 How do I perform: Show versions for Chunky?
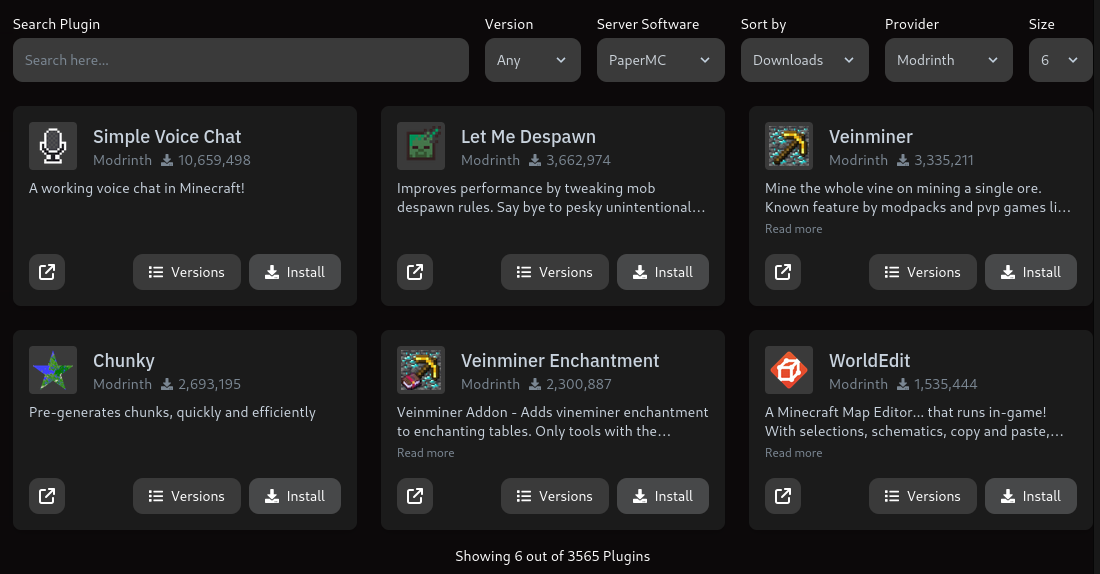187,496
